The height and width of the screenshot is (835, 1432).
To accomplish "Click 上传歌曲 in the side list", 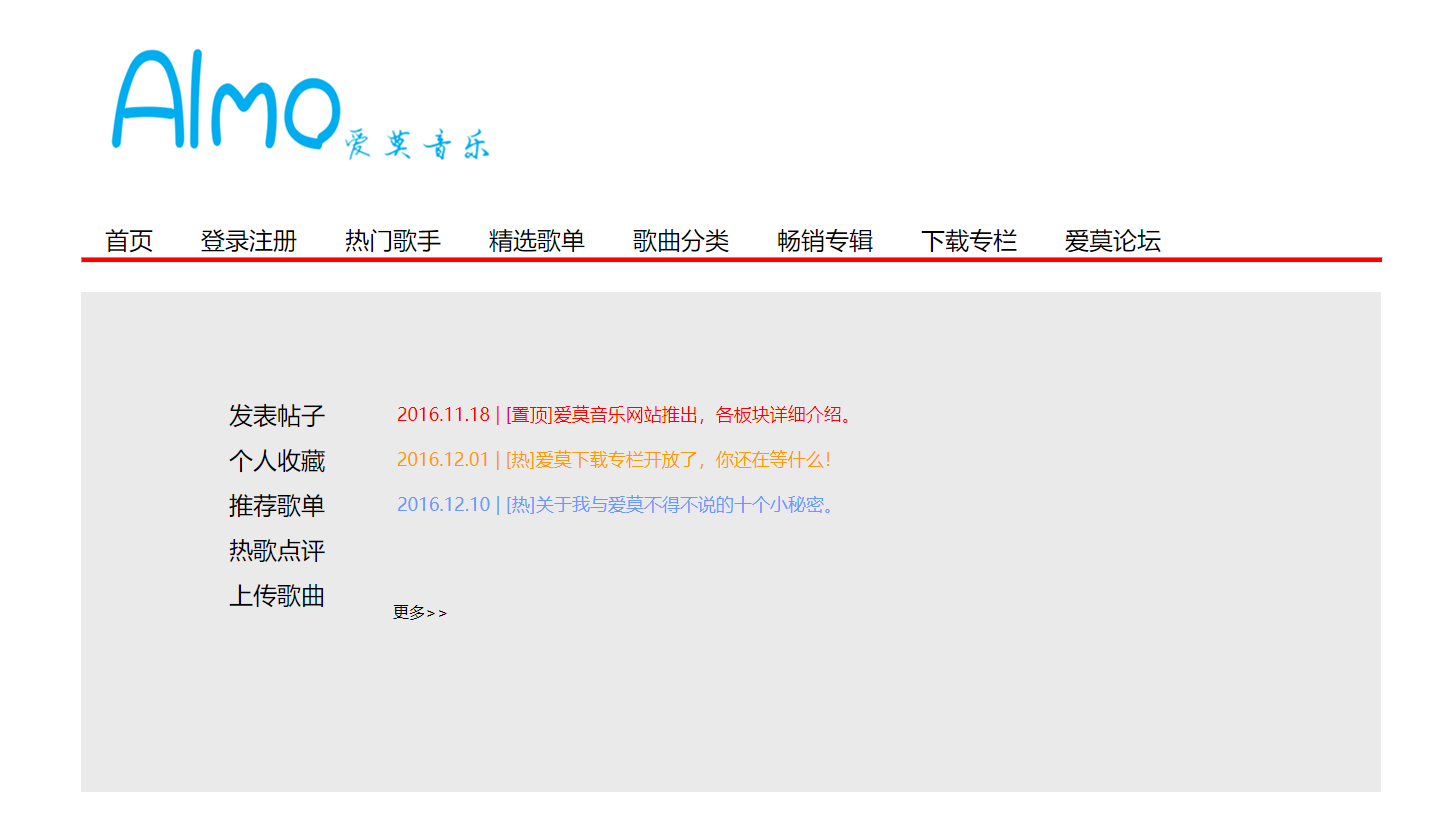I will [x=277, y=596].
